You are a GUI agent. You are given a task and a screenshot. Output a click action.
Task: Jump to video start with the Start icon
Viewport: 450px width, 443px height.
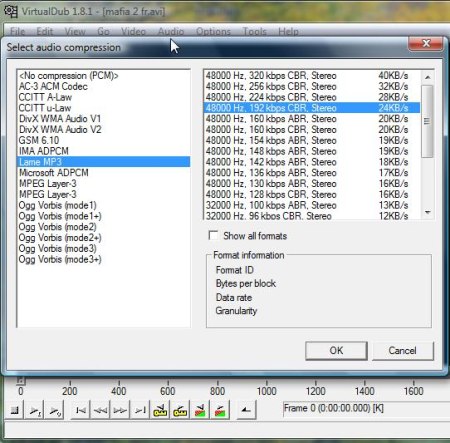pyautogui.click(x=80, y=410)
